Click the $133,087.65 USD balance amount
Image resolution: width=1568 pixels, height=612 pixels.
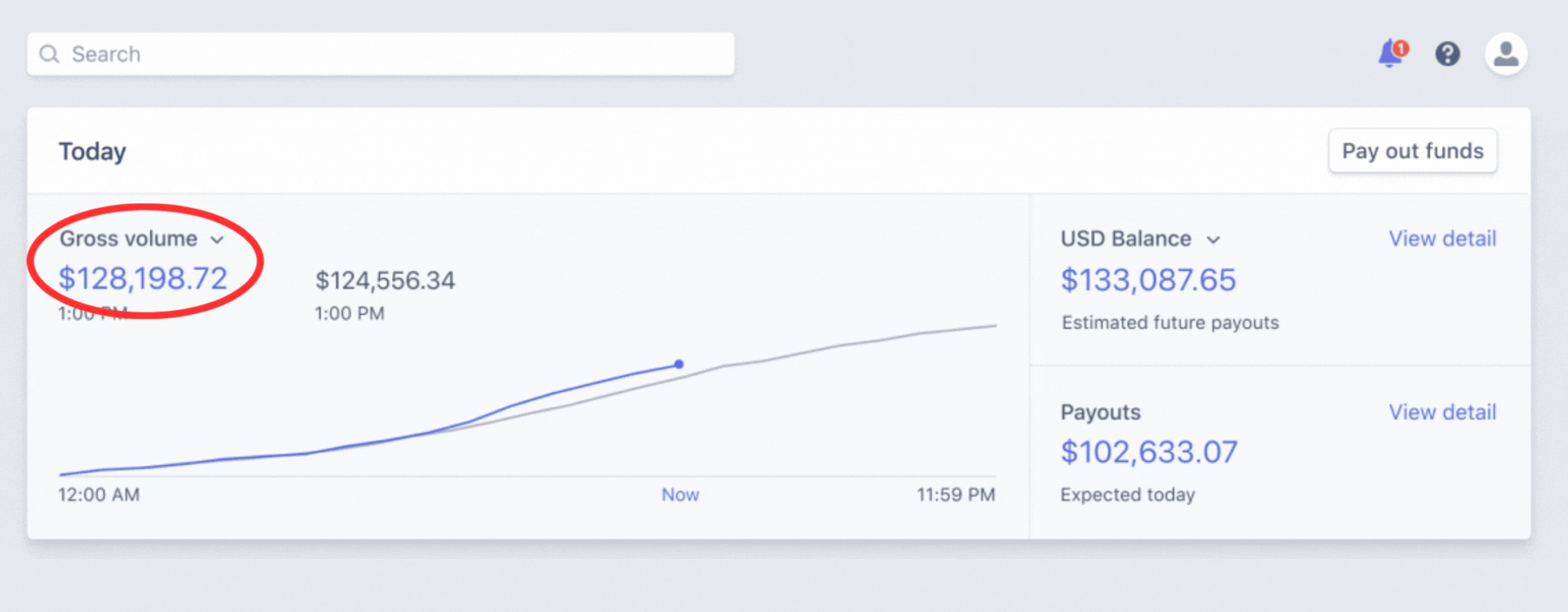[x=1148, y=280]
